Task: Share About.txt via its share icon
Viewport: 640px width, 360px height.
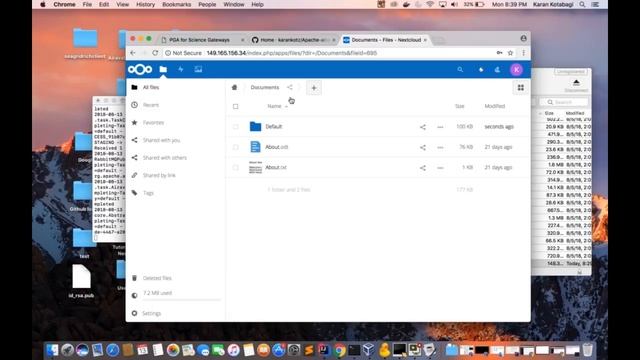Action: [423, 168]
